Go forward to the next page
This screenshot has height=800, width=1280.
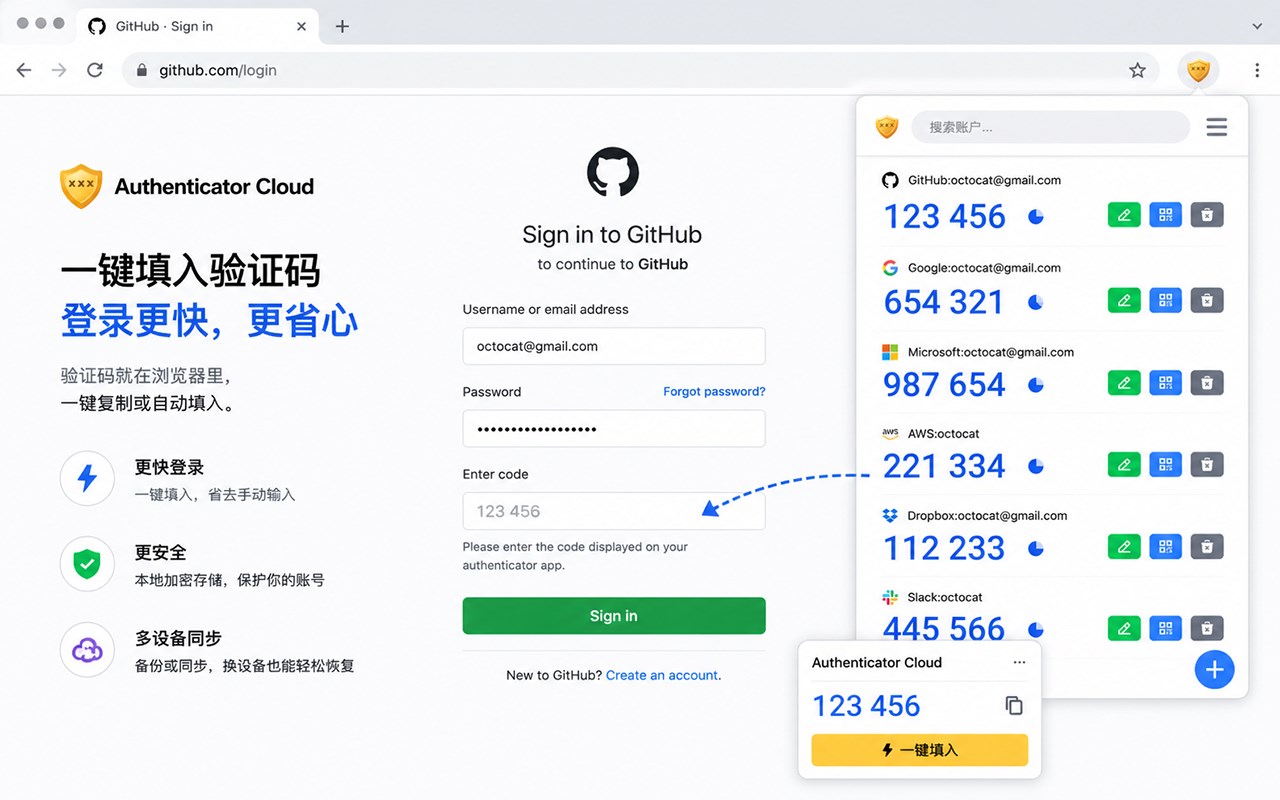click(59, 70)
